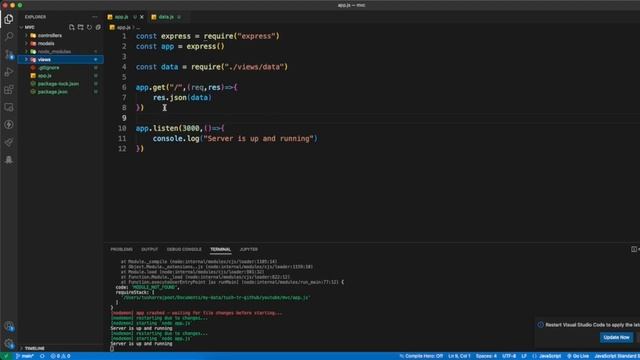Open the Thunder Client lightning icon
This screenshot has width=640, height=360.
tap(9, 125)
